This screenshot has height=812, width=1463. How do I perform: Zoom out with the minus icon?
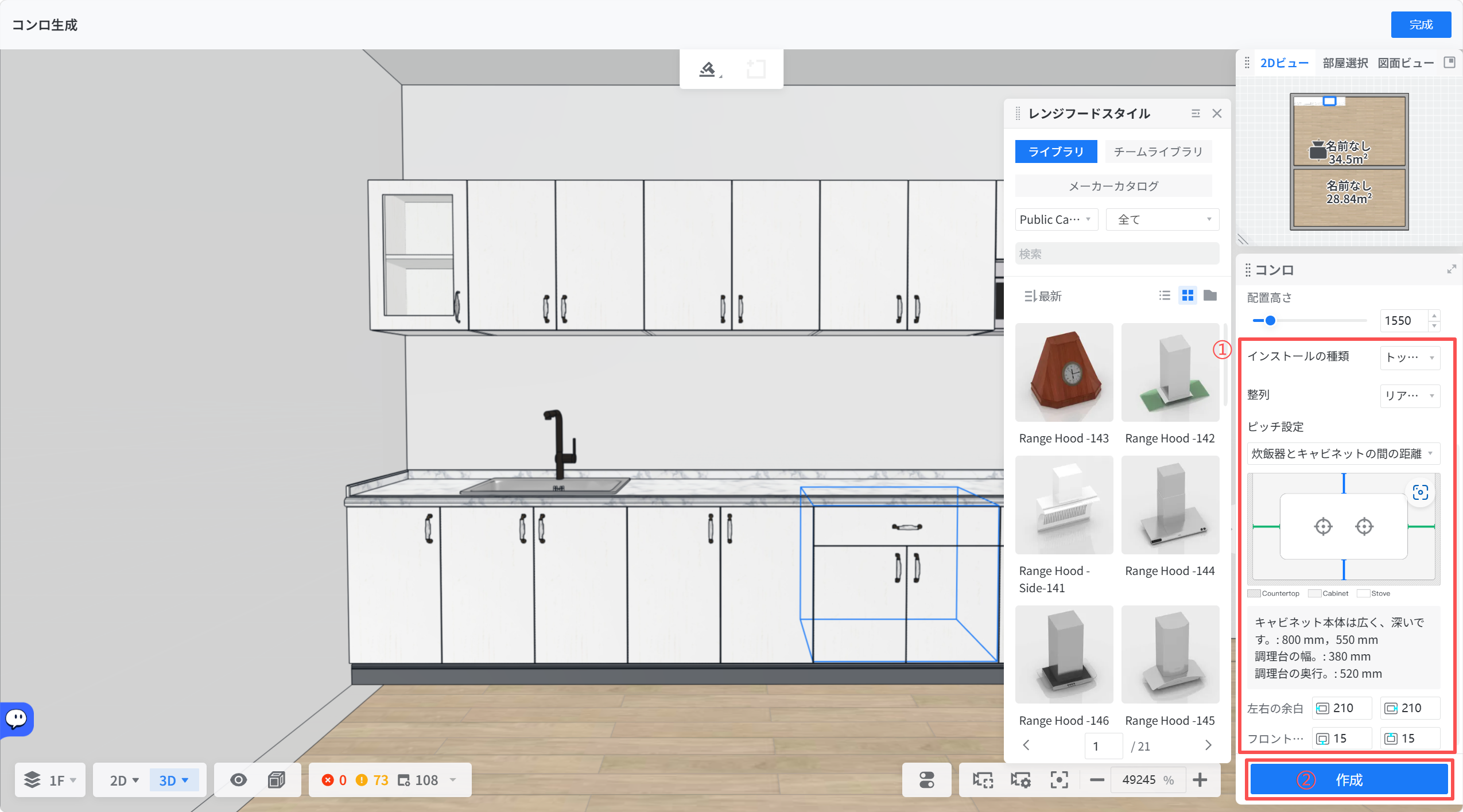pyautogui.click(x=1097, y=779)
